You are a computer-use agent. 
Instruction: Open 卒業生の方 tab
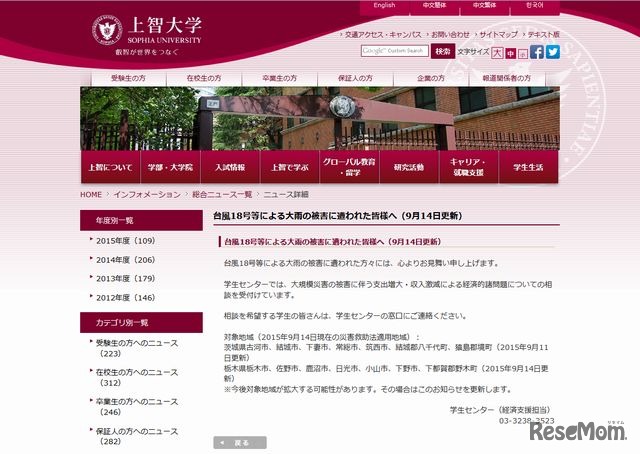[x=280, y=78]
